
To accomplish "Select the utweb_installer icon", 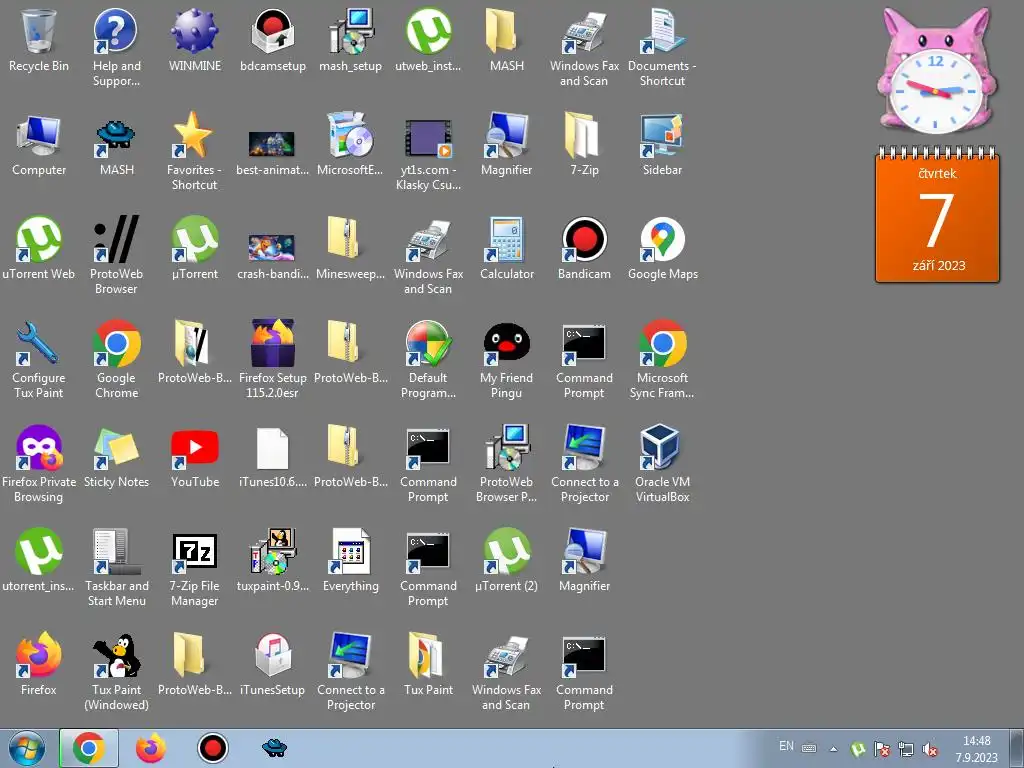I will point(428,31).
